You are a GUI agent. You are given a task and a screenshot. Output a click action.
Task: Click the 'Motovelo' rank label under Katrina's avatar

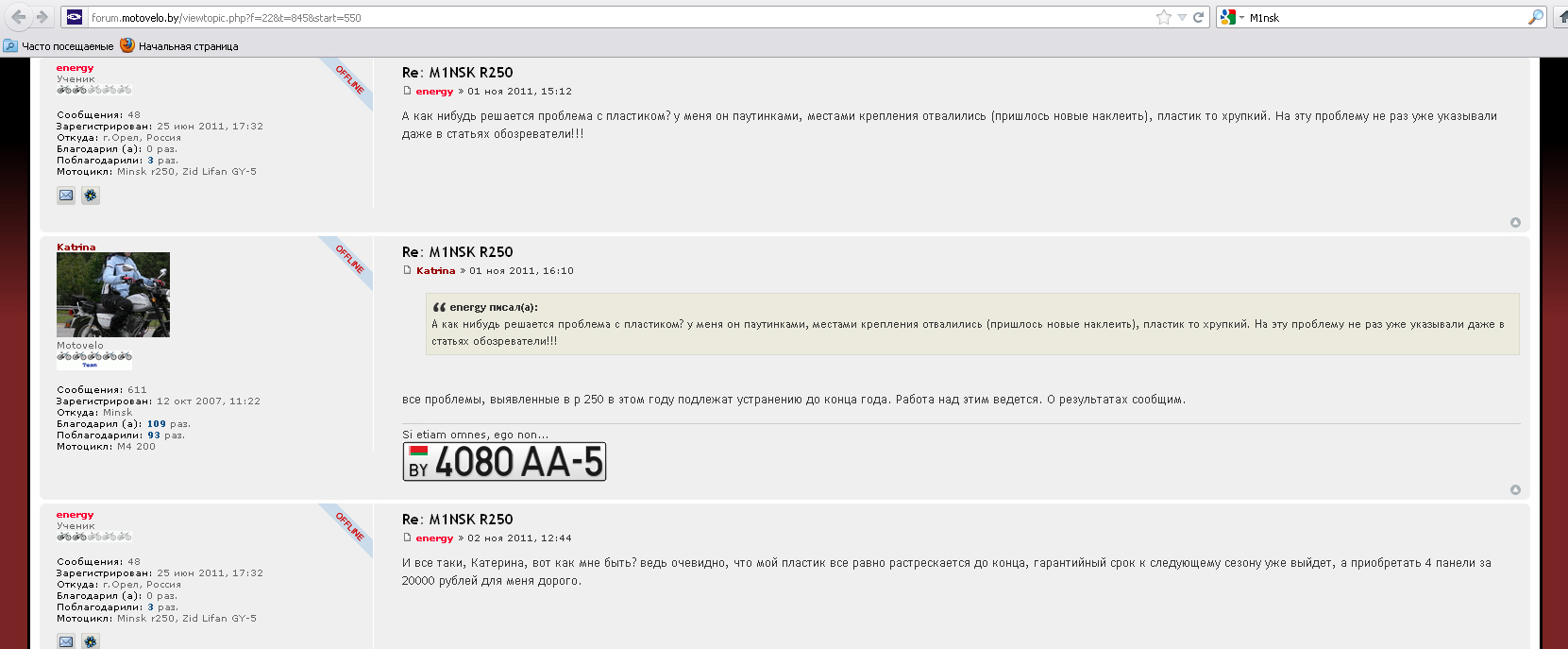point(80,346)
